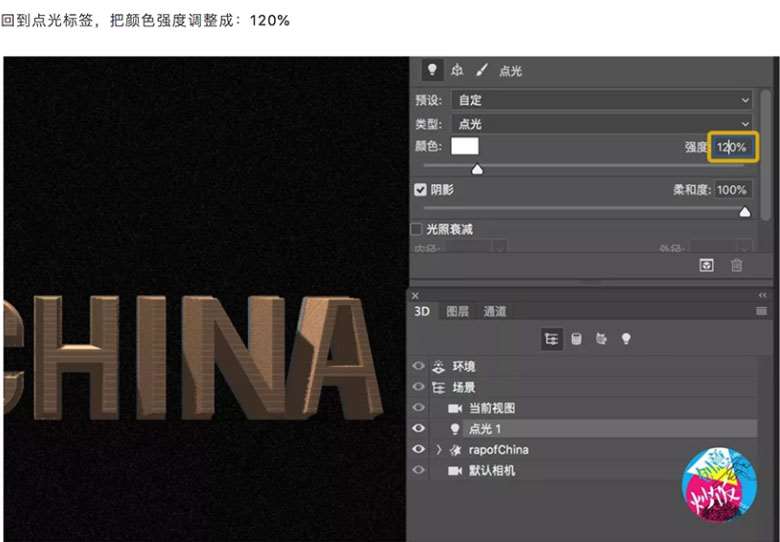
Task: Enable the 光照衰减 light falloff checkbox
Action: (x=416, y=229)
